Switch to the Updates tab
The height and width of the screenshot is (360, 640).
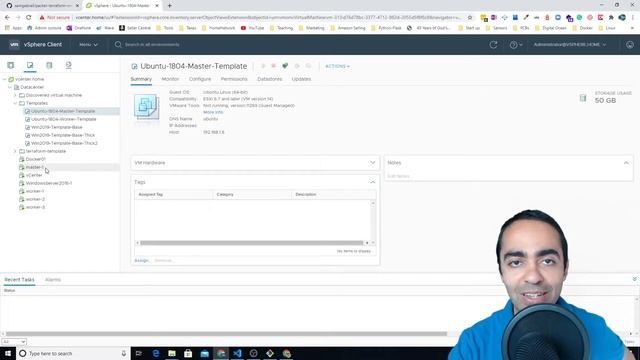(x=301, y=79)
